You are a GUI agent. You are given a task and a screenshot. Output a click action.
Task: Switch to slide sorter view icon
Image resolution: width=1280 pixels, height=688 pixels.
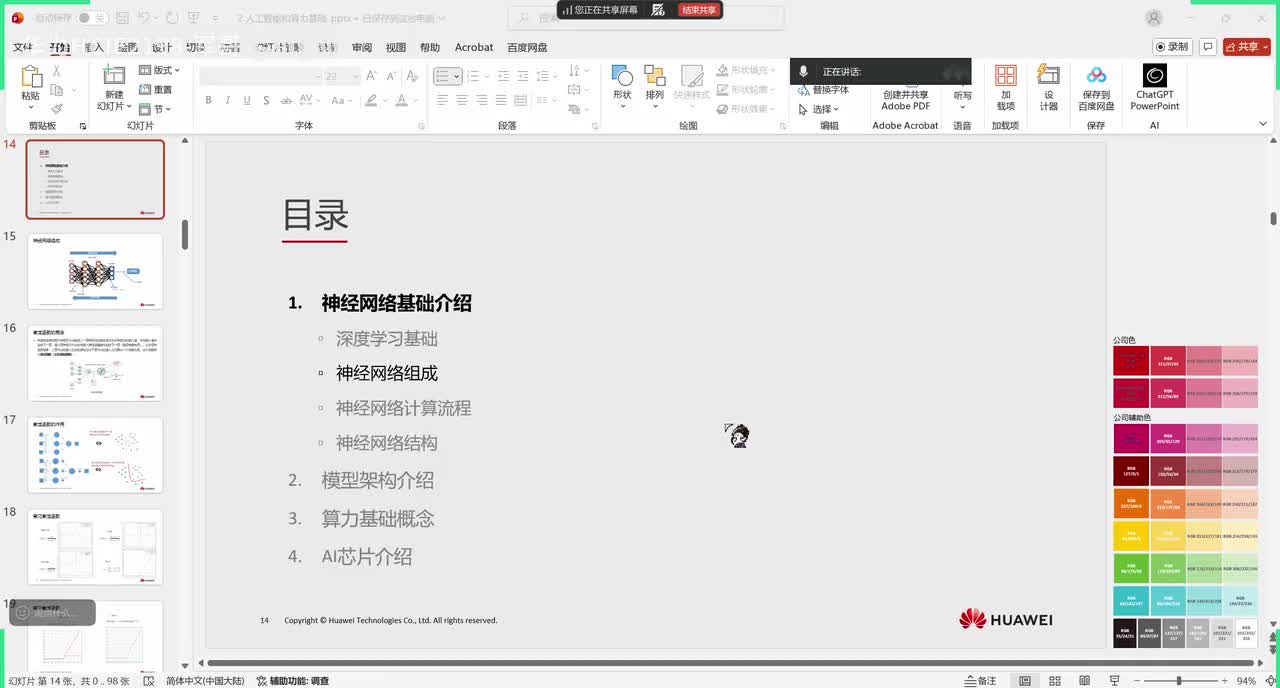pyautogui.click(x=1055, y=680)
